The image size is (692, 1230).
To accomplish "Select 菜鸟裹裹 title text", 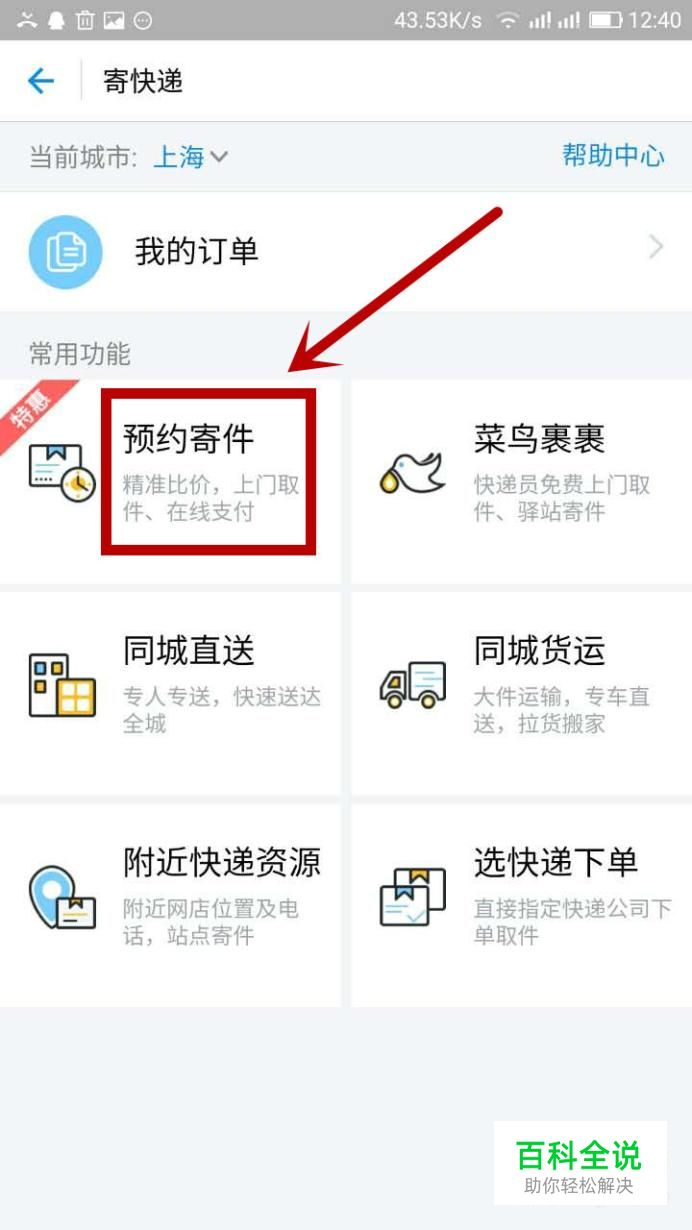I will pyautogui.click(x=540, y=438).
